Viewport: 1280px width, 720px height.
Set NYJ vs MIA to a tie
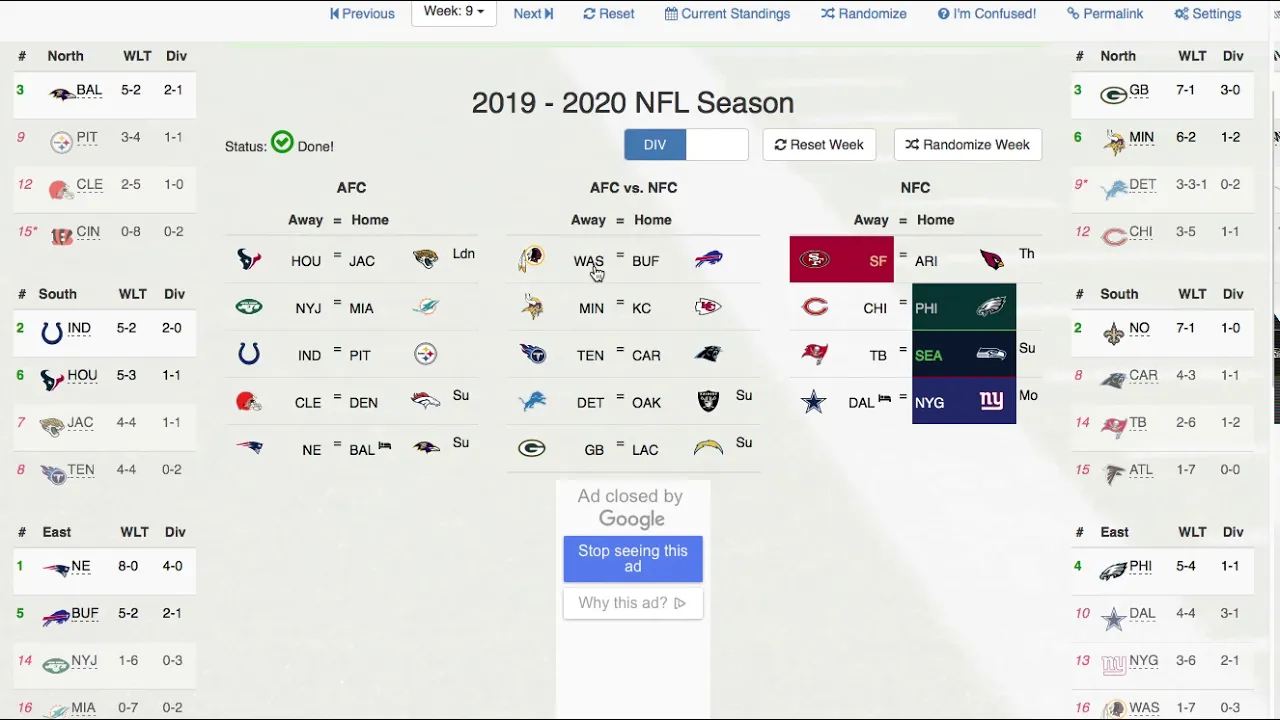tap(337, 303)
